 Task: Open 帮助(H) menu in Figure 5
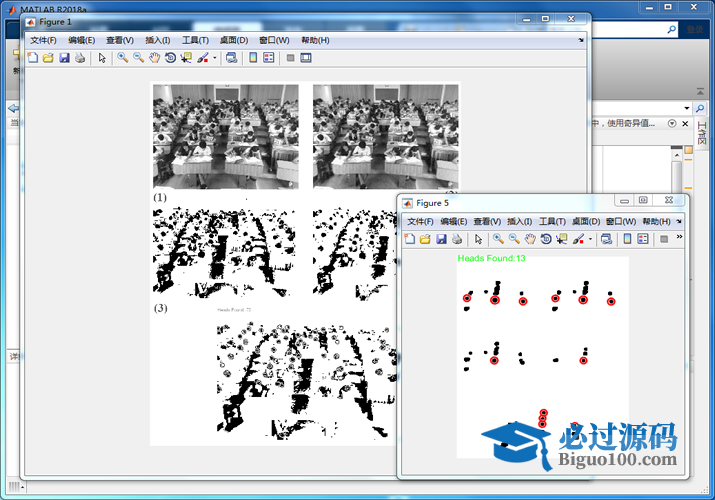coord(656,222)
